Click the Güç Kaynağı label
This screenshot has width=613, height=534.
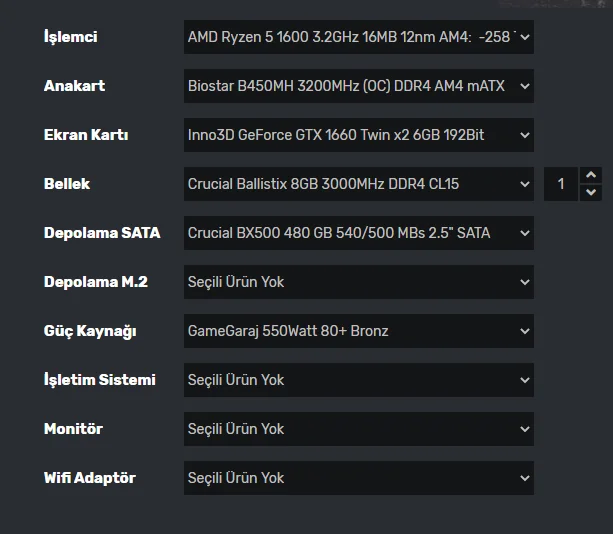point(90,331)
